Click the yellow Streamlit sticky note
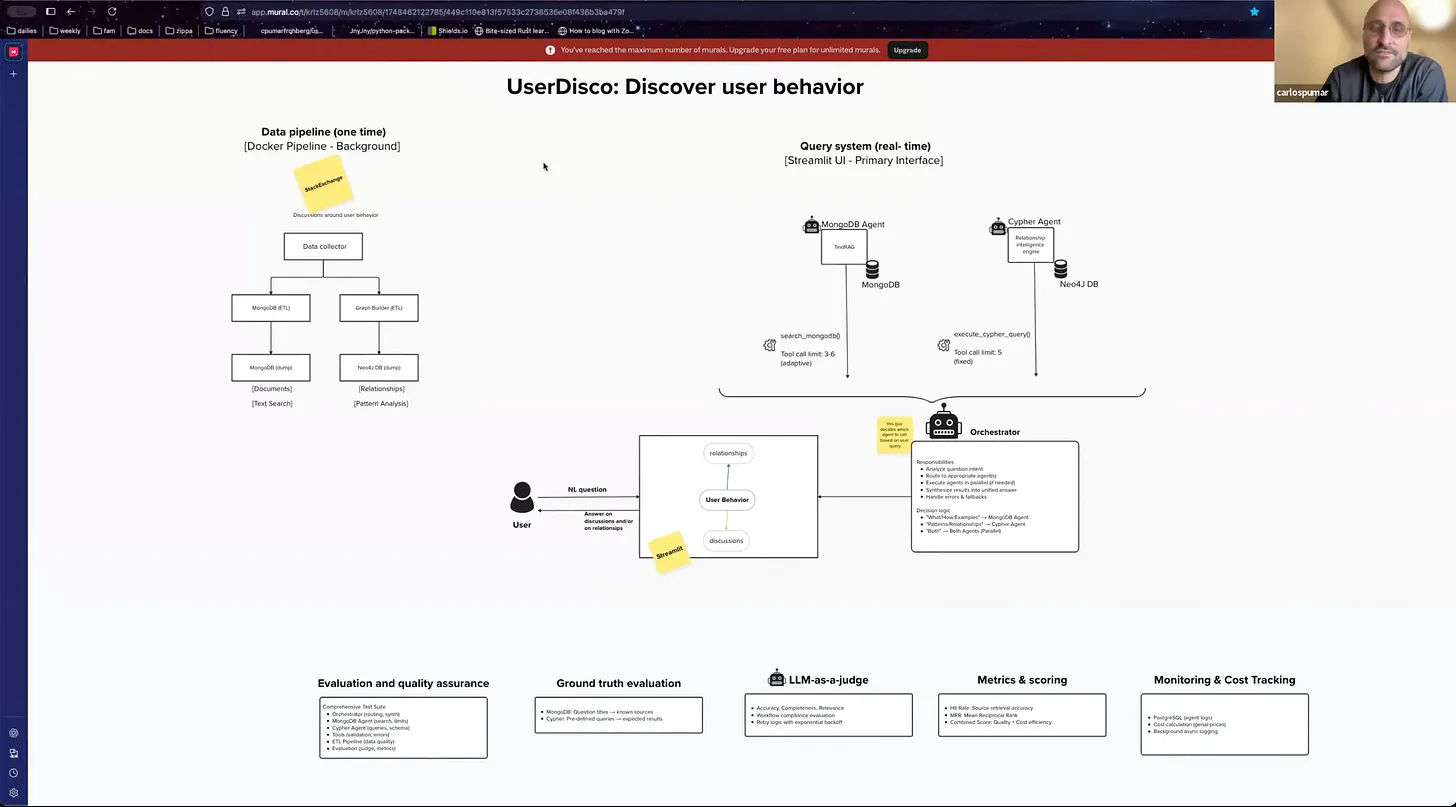Viewport: 1456px width, 807px height. (x=669, y=552)
